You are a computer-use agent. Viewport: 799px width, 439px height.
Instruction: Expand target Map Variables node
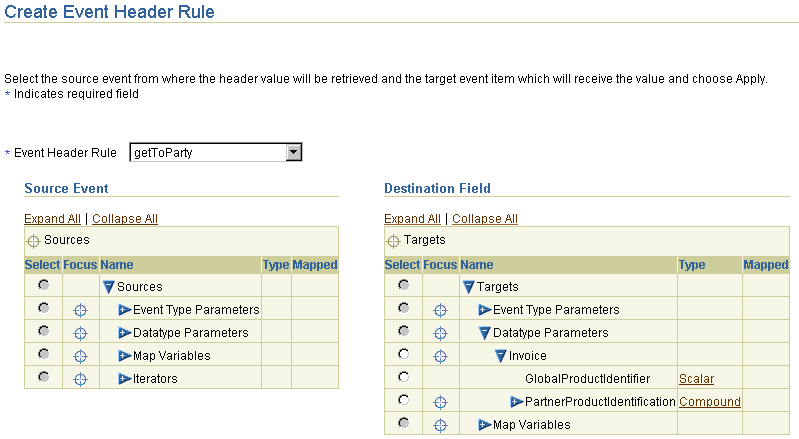coord(485,425)
